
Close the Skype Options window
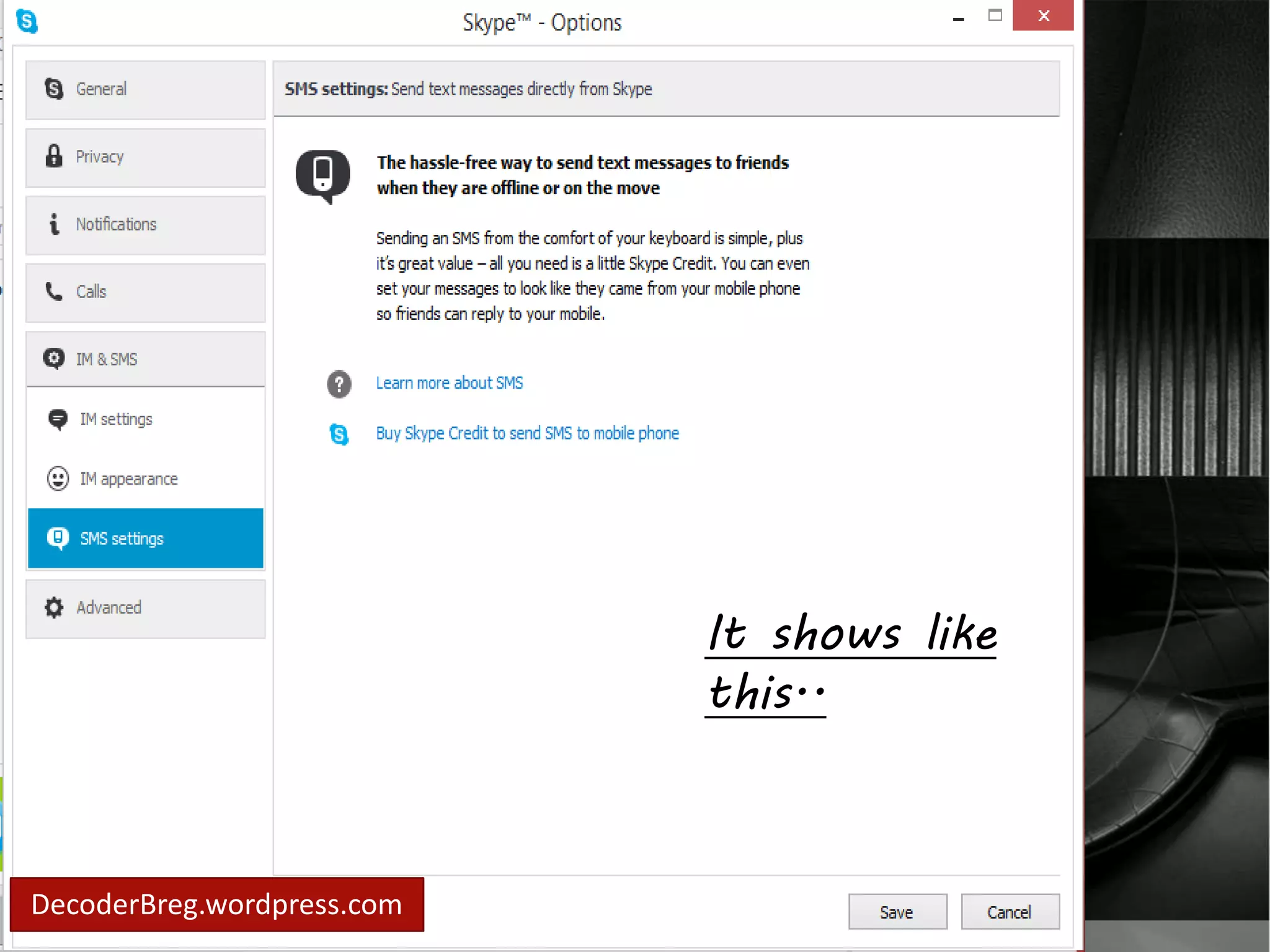(1043, 15)
